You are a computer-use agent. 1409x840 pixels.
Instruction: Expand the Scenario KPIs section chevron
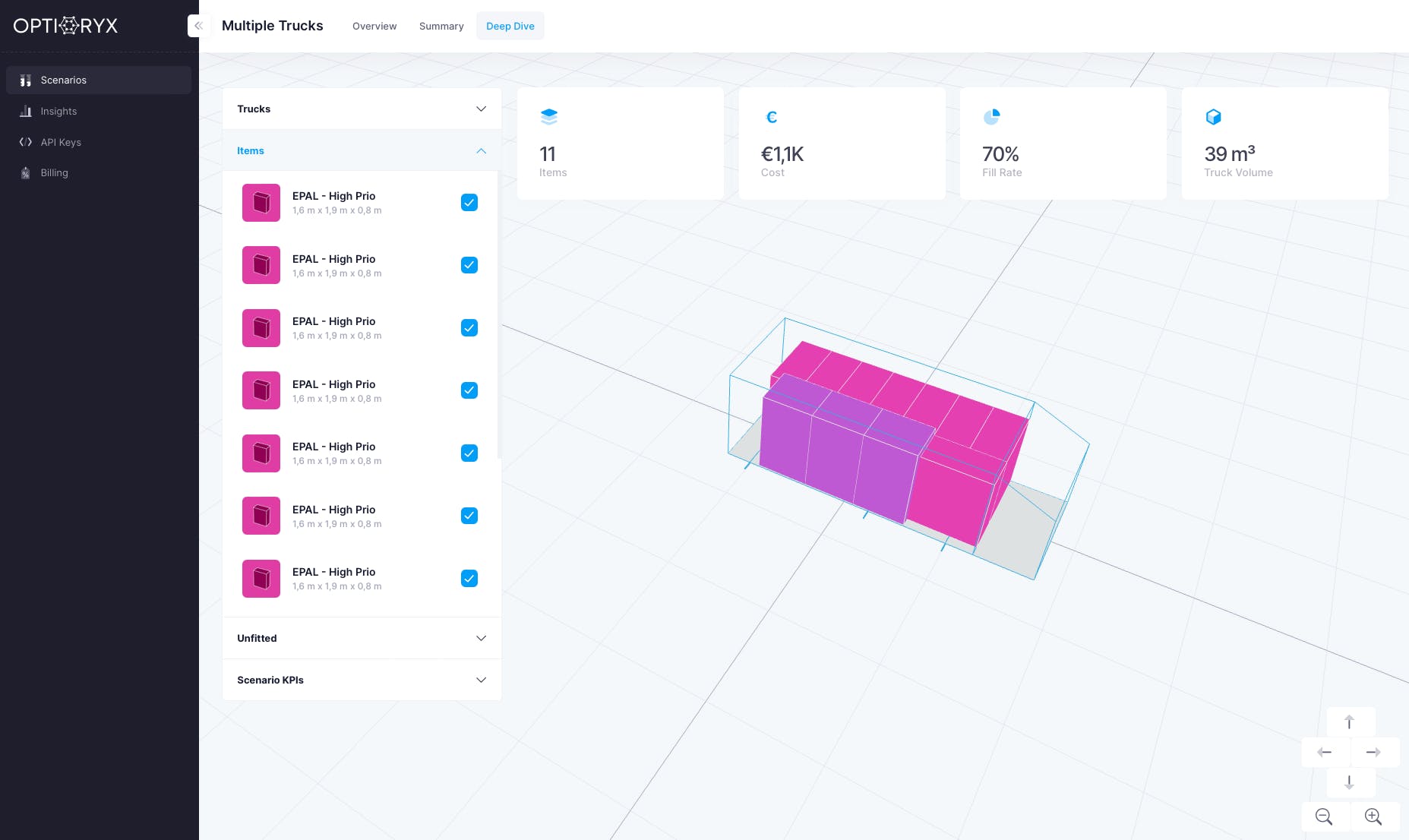tap(481, 680)
